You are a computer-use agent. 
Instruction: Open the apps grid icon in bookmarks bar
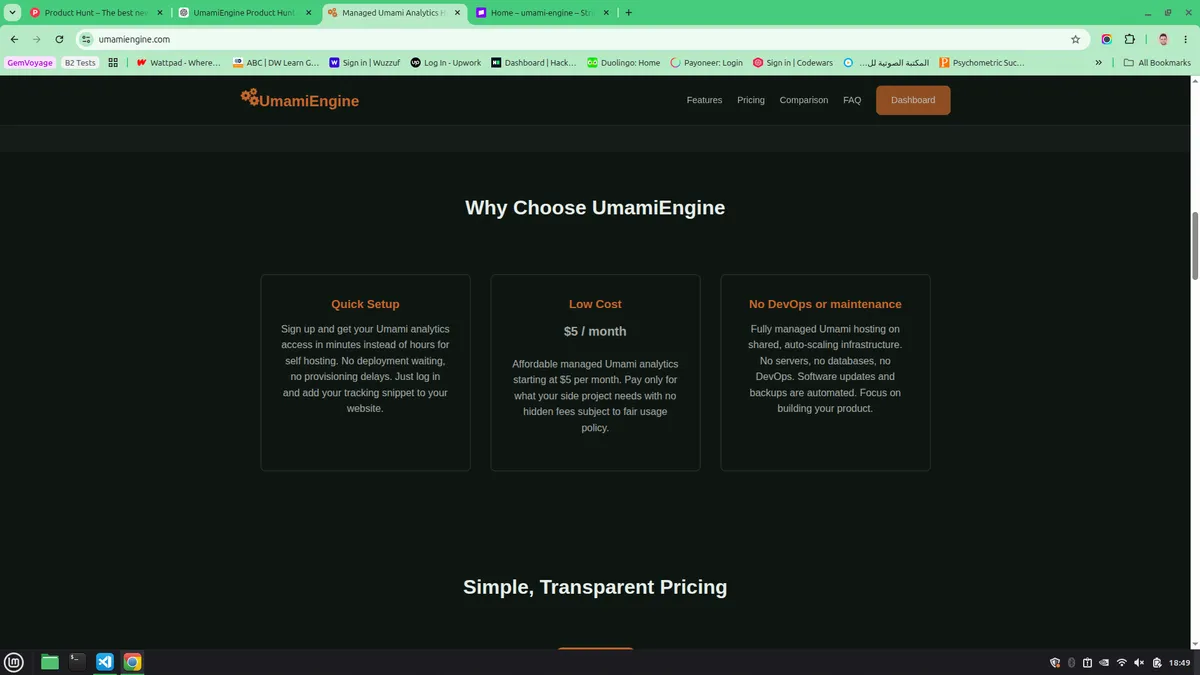coord(113,62)
